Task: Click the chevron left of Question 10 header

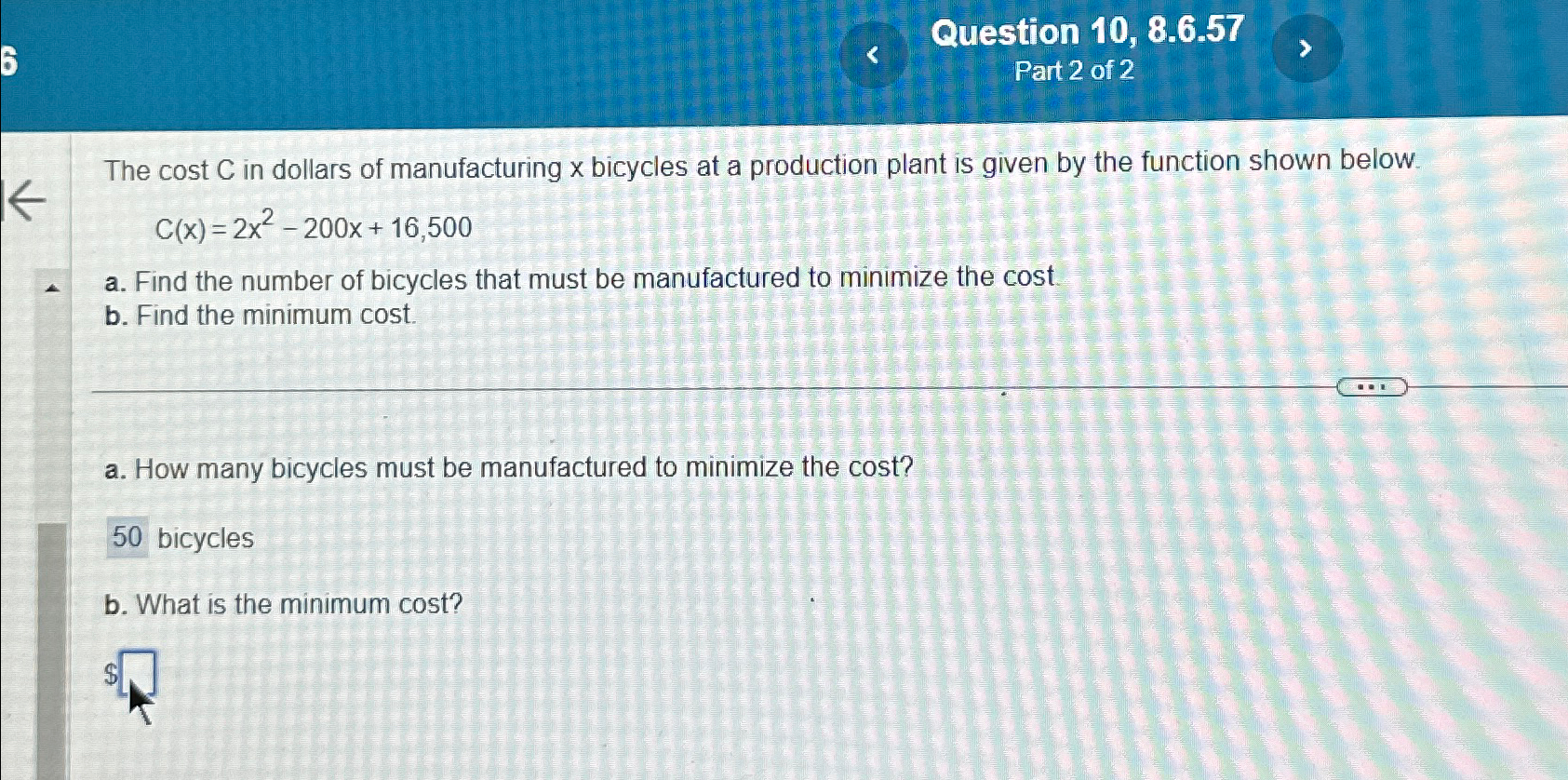Action: (x=874, y=51)
